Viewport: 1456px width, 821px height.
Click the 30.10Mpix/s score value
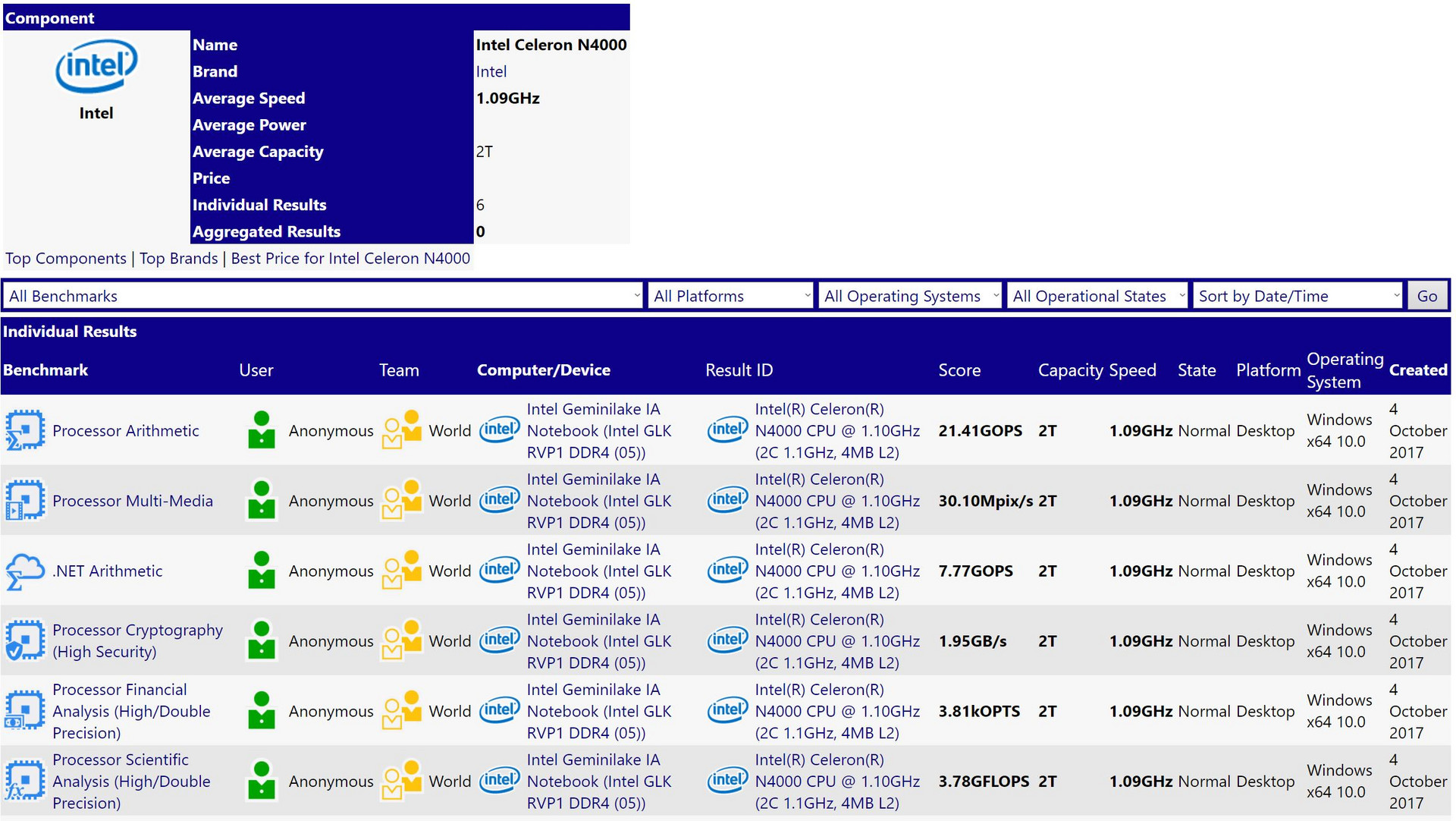986,501
